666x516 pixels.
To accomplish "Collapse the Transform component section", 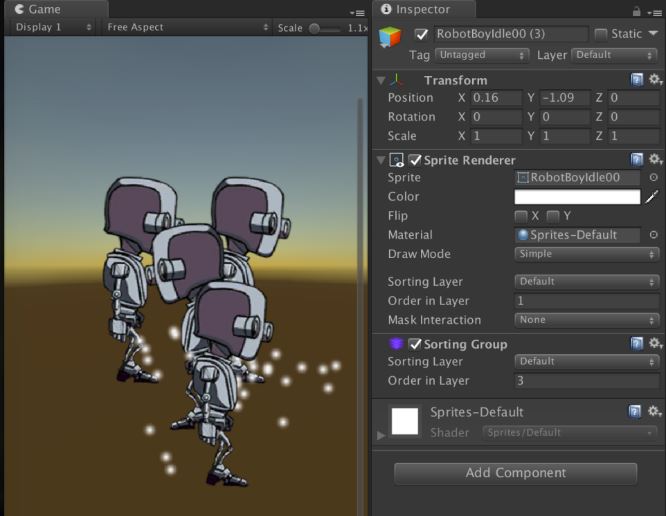I will pos(381,80).
